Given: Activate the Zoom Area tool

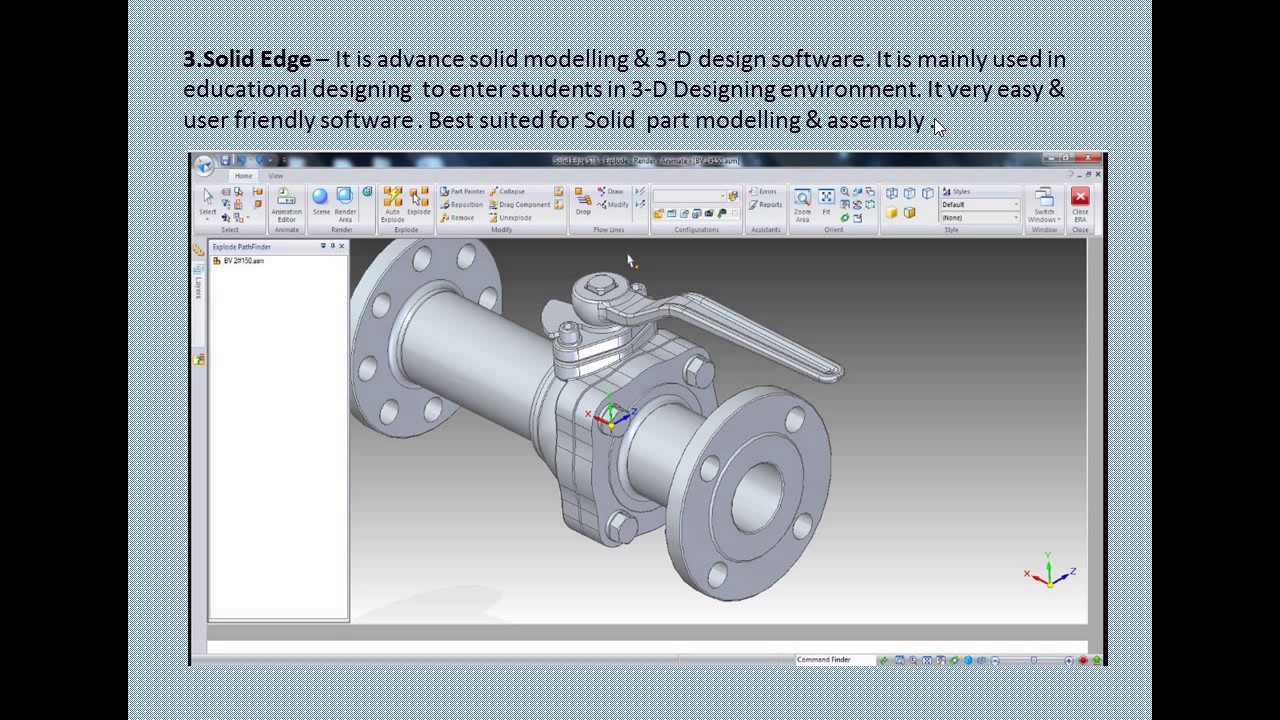Looking at the screenshot, I should (x=802, y=204).
